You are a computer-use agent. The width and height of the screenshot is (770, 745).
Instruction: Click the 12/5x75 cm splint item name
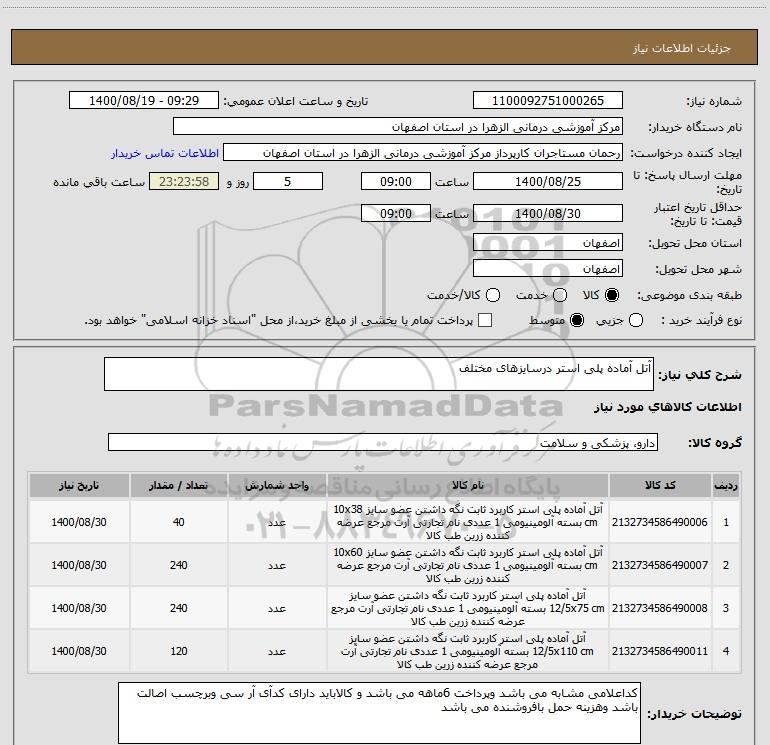(x=468, y=608)
